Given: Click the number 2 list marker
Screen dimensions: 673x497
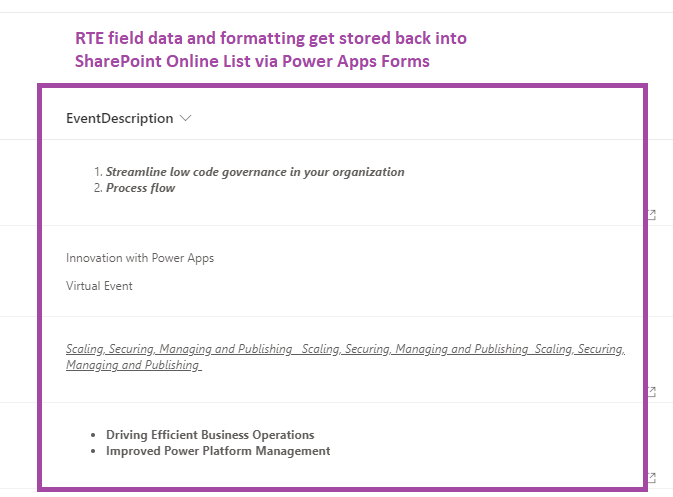Looking at the screenshot, I should (98, 188).
